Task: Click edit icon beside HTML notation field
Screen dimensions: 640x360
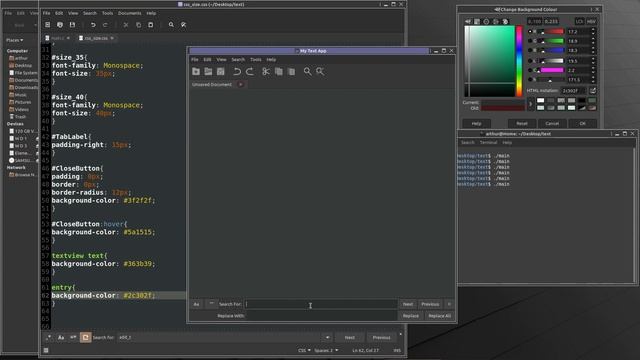Action: point(593,91)
